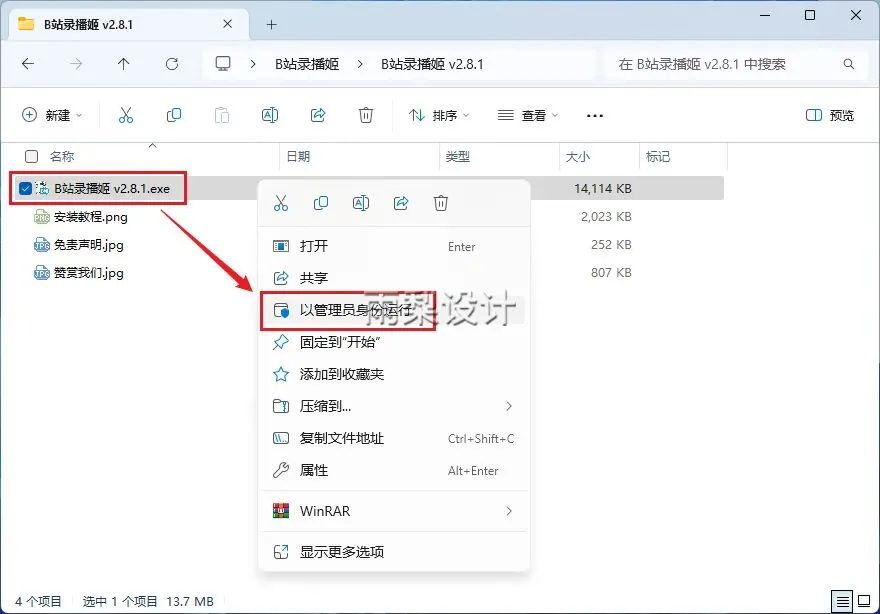
Task: Go up one folder level
Action: (x=123, y=64)
